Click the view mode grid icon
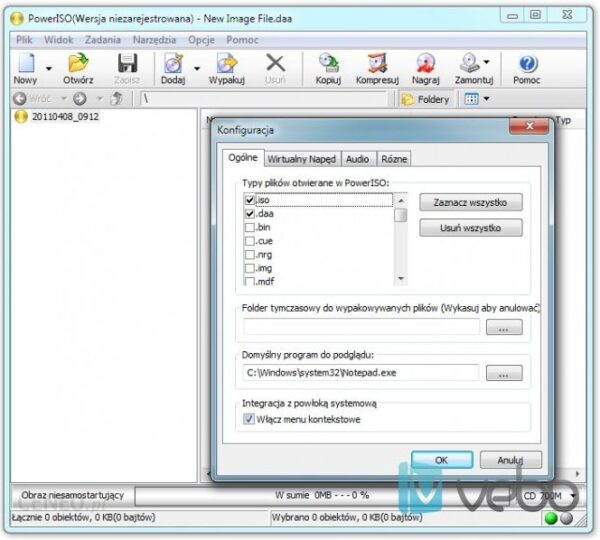Viewport: 600px width, 540px height. [471, 99]
